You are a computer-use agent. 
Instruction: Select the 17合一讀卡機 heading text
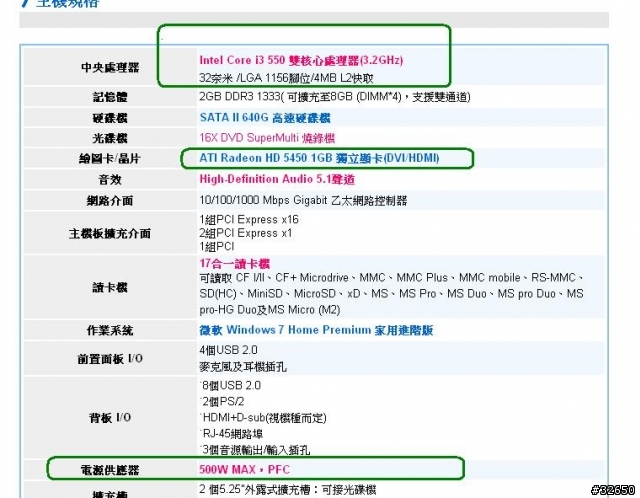(235, 264)
